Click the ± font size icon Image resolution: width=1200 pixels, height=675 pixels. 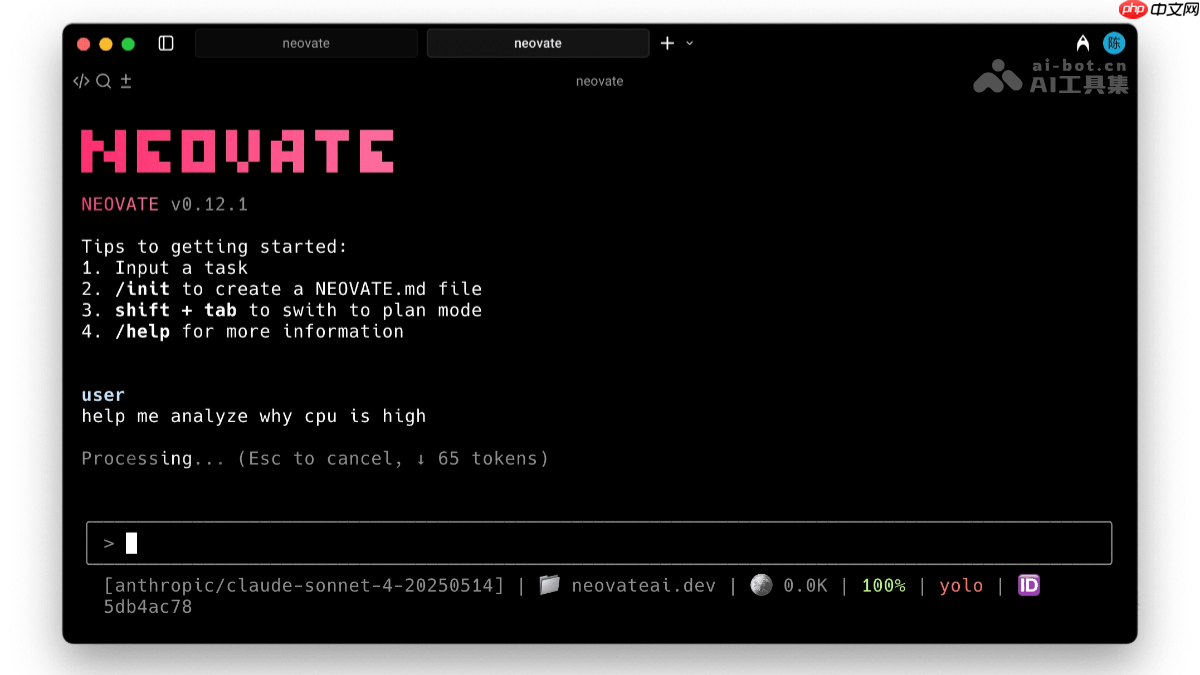click(125, 81)
